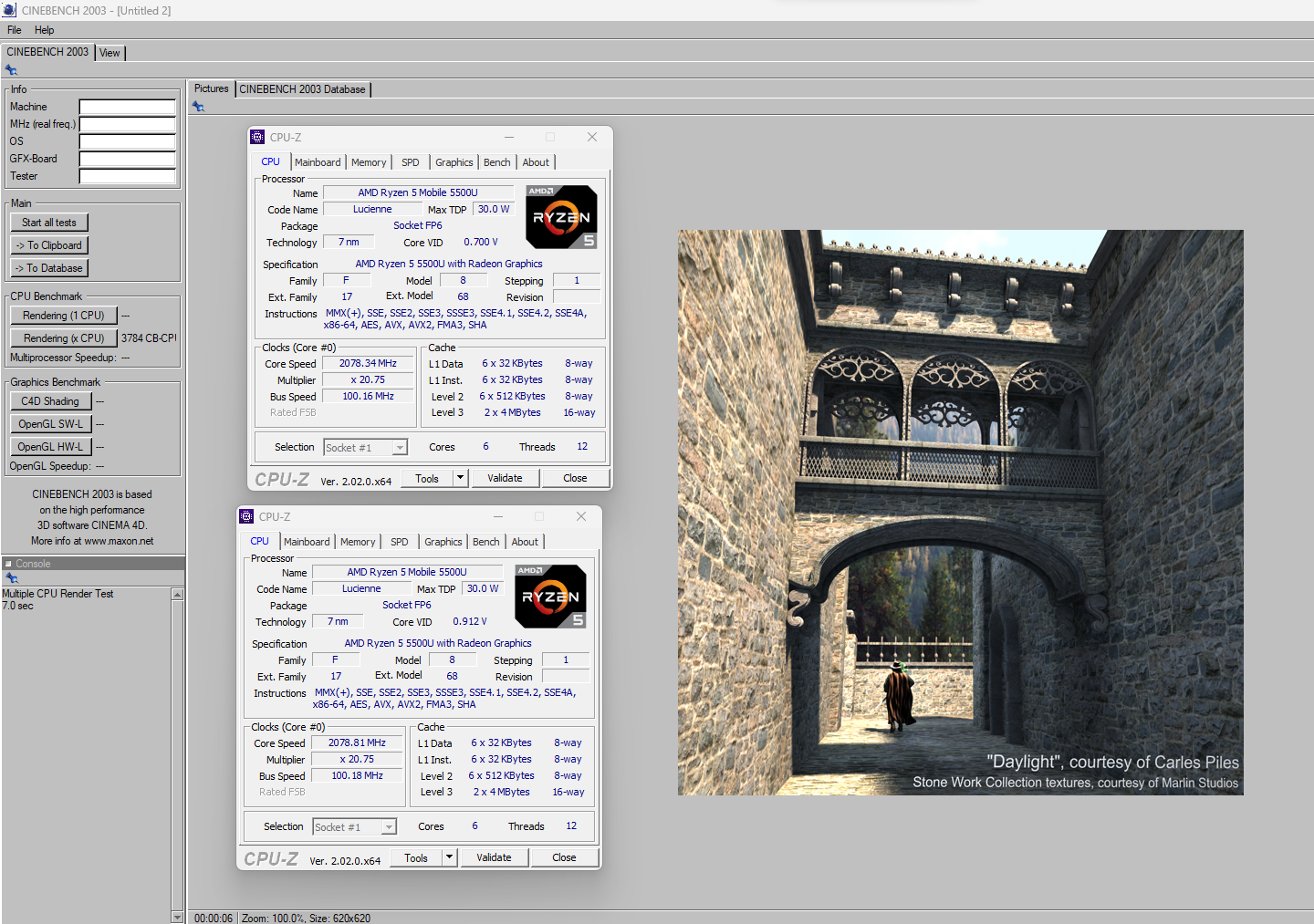Click the OS input field
The image size is (1314, 924).
coord(128,141)
